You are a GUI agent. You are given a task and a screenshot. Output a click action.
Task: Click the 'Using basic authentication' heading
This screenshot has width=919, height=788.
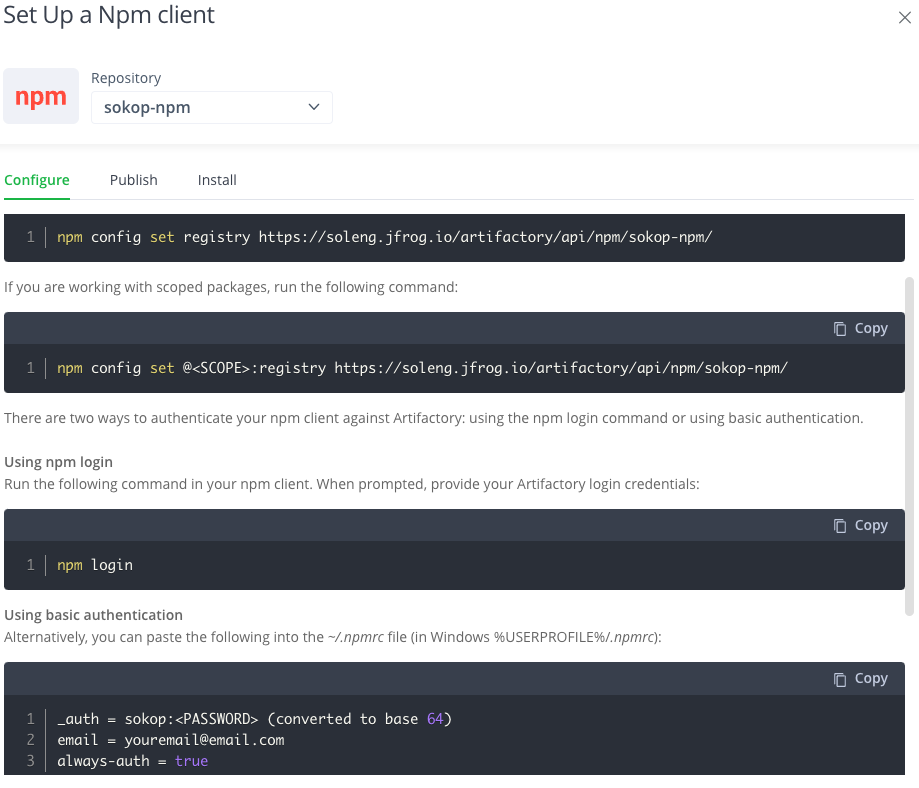[93, 615]
